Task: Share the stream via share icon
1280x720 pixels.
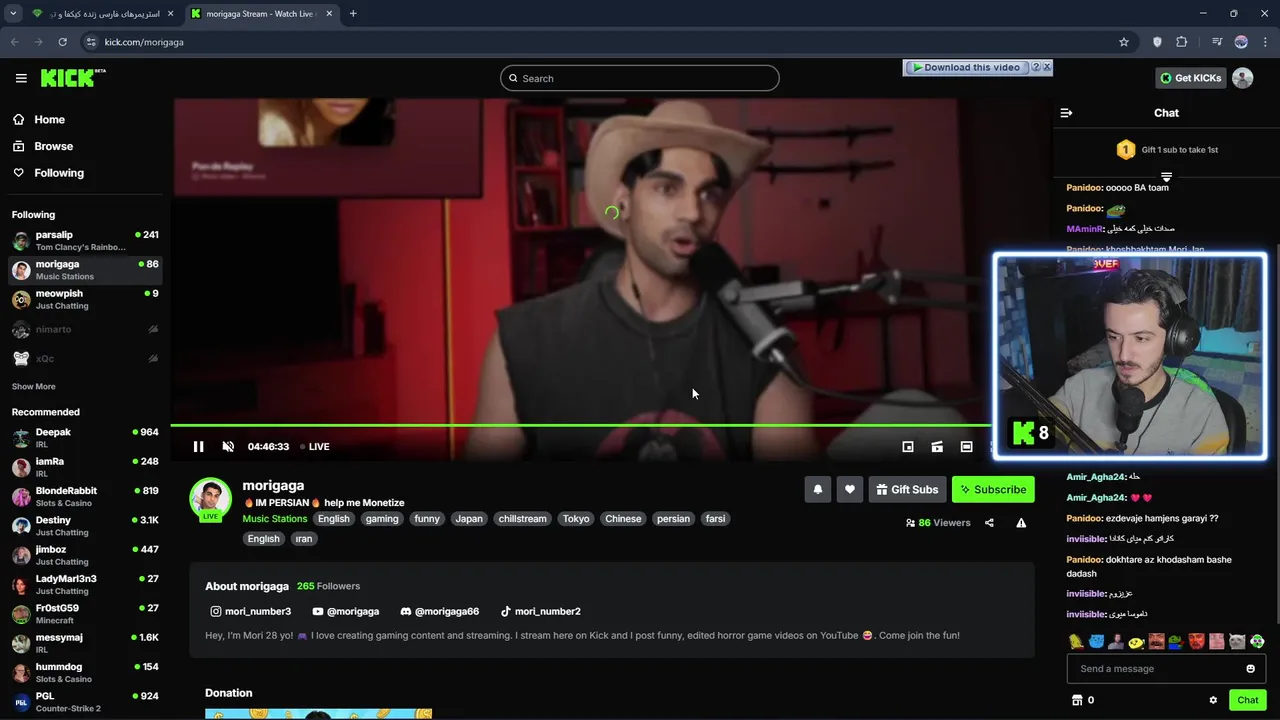Action: coord(989,523)
